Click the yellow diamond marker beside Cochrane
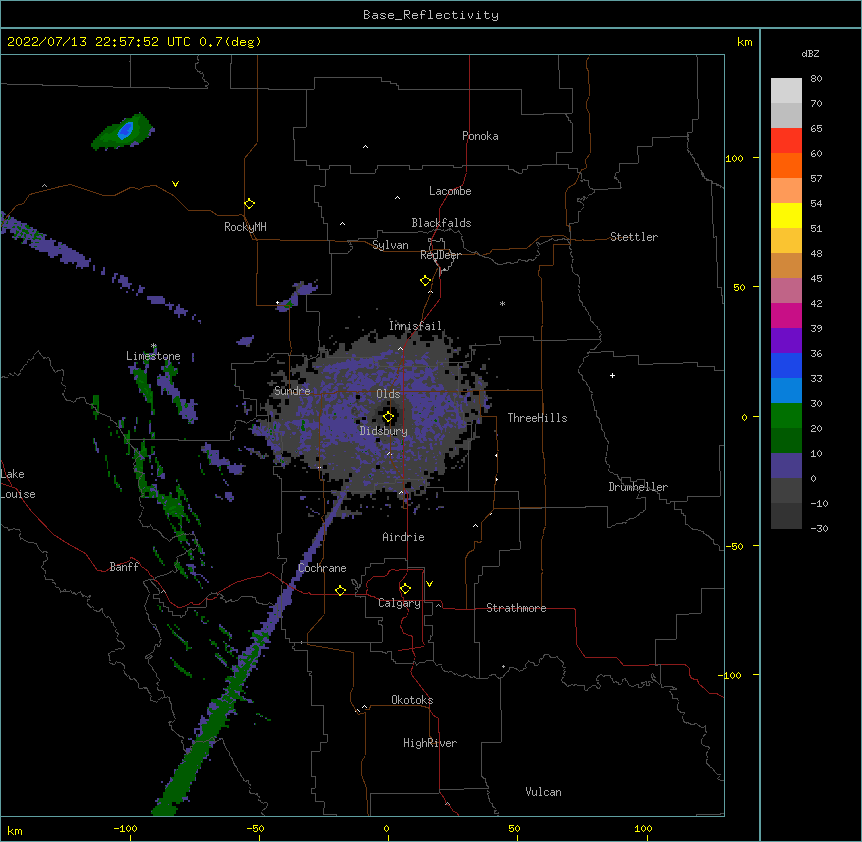Image resolution: width=862 pixels, height=842 pixels. pos(340,590)
